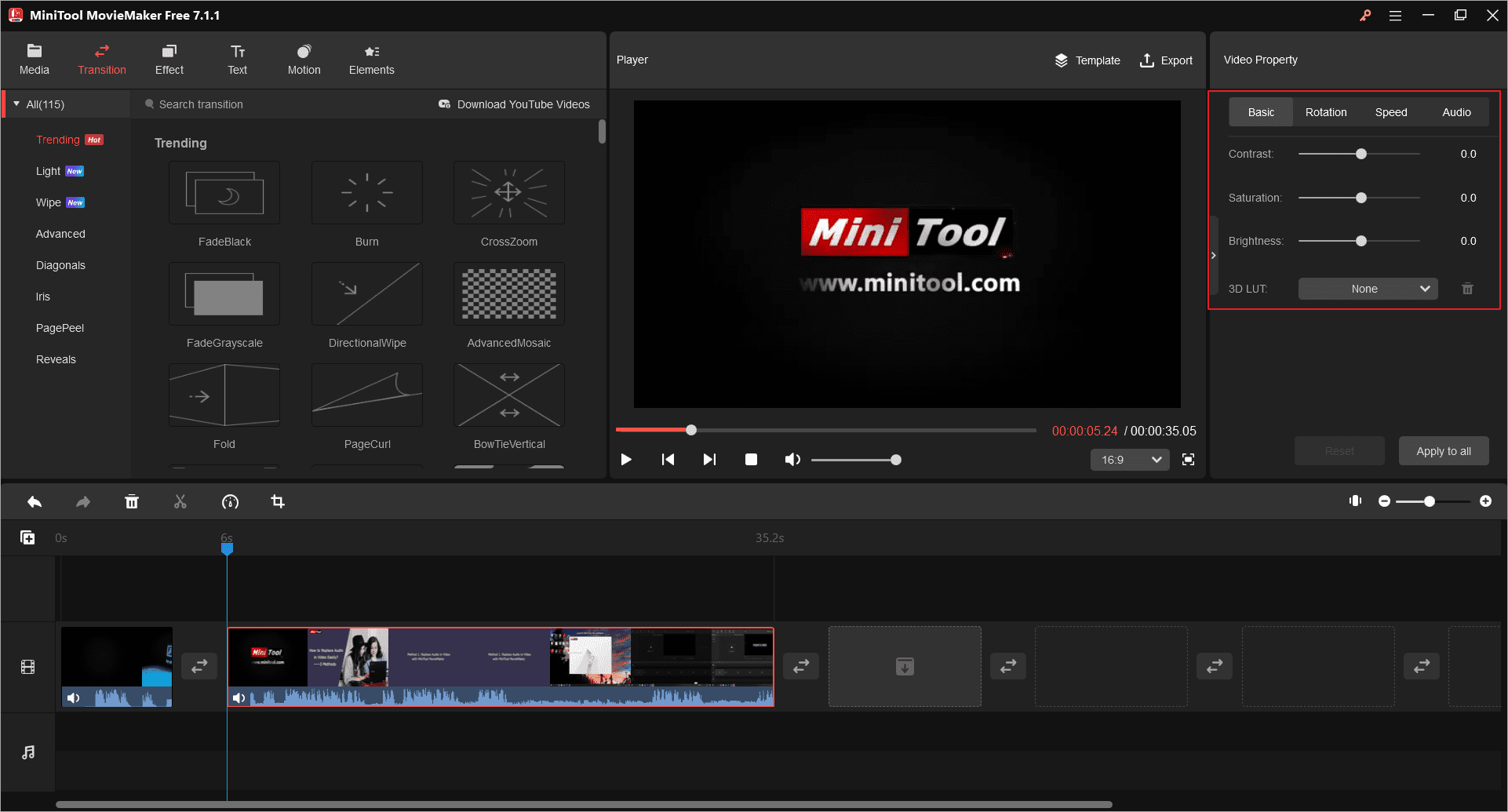Zoom out the timeline
1508x812 pixels.
pos(1384,501)
